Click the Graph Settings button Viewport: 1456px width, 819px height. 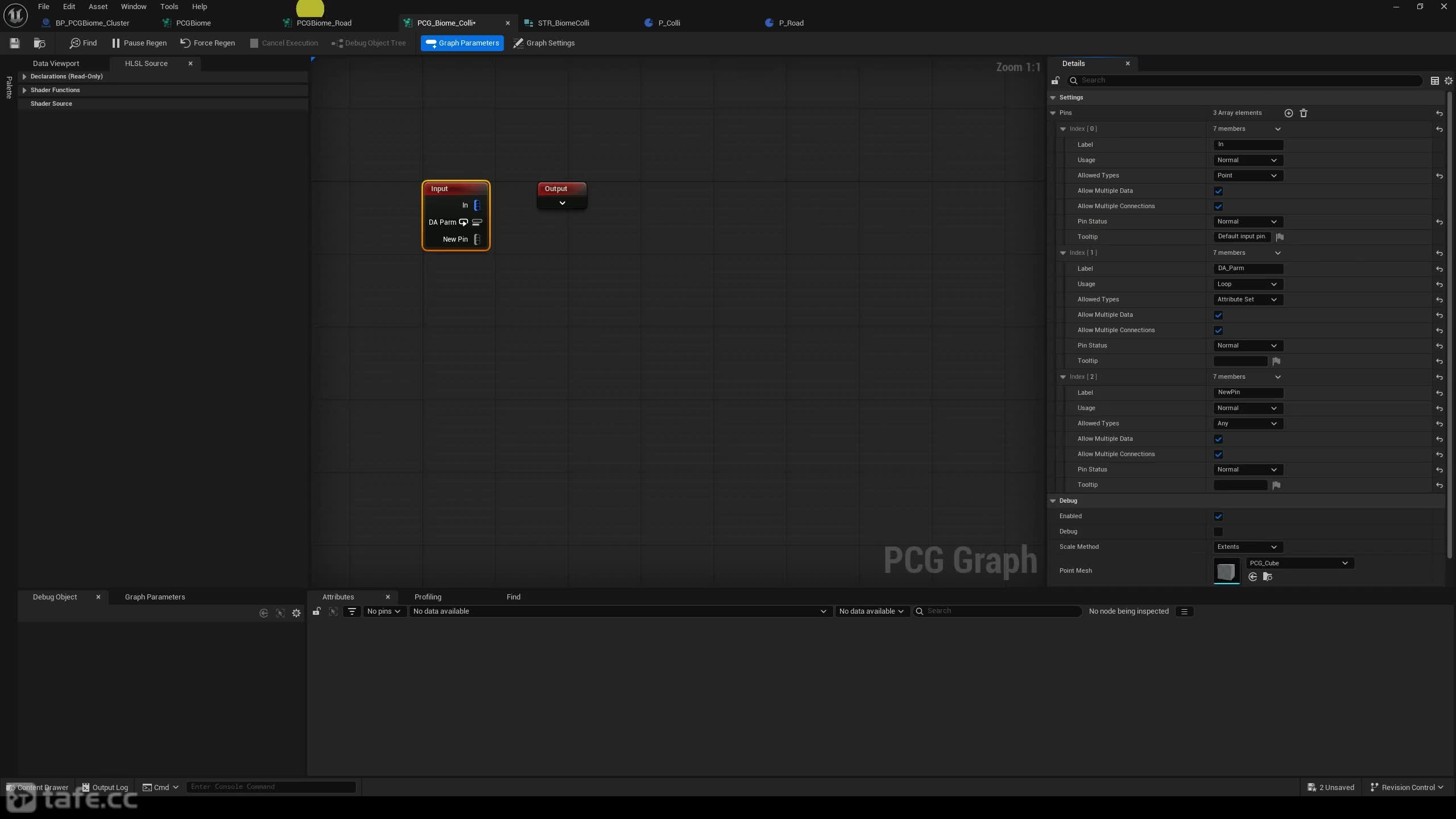pyautogui.click(x=544, y=43)
